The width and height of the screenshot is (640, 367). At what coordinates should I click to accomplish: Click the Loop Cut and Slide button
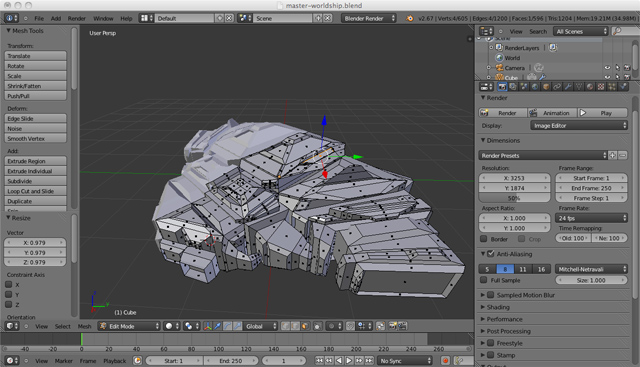[36, 191]
